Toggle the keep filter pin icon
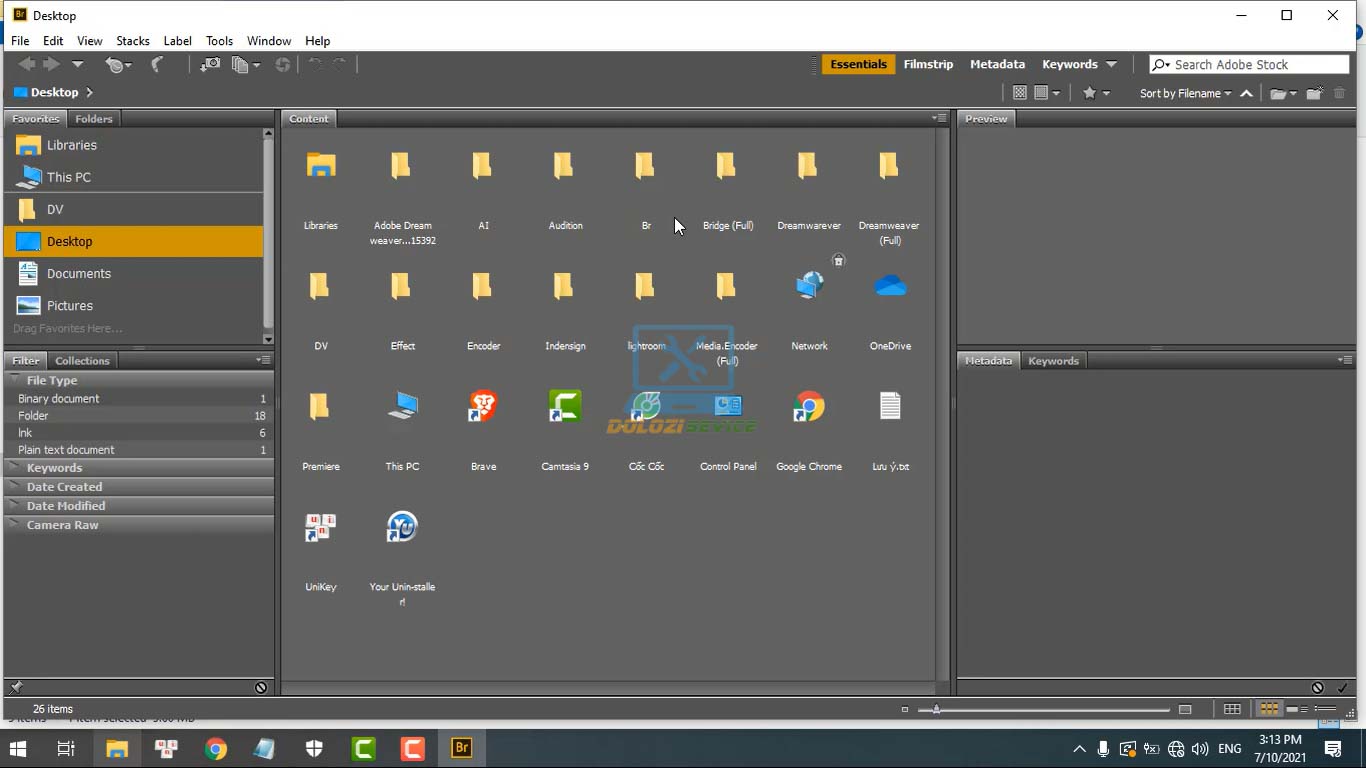The height and width of the screenshot is (768, 1366). click(16, 688)
